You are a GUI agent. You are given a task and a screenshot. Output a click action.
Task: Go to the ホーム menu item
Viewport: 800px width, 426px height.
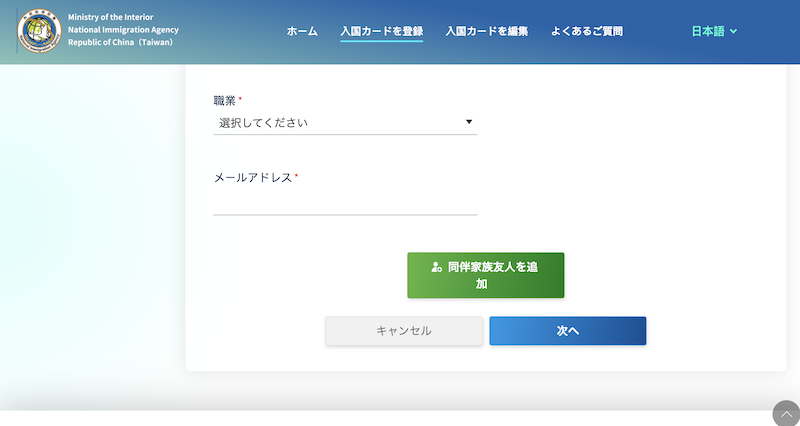click(302, 31)
